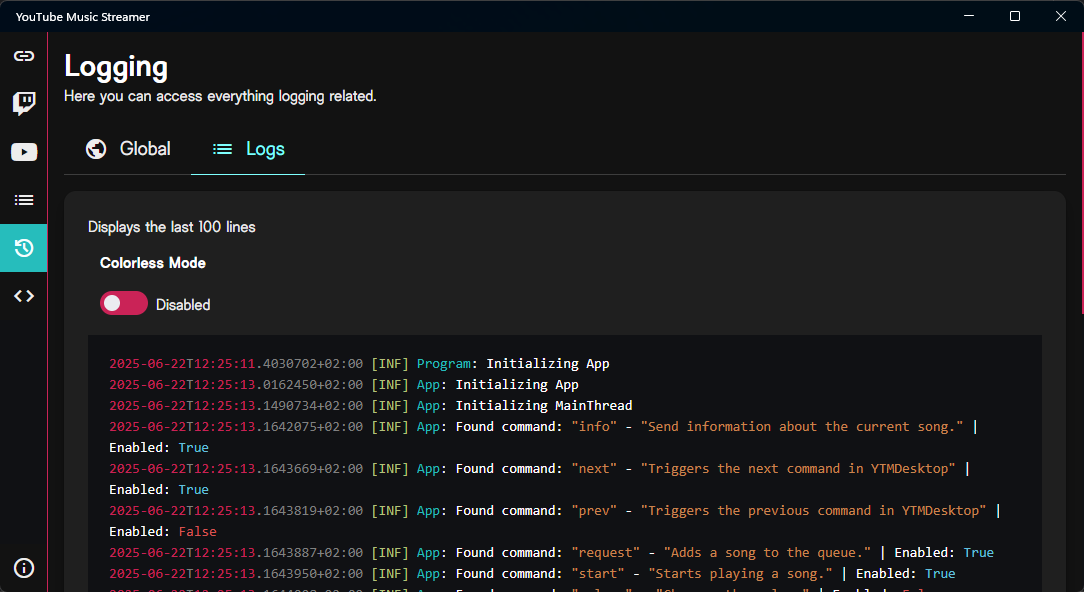Screen dimensions: 1084x592
Task: Click "Displays the last 100 lines" text
Action: tap(171, 227)
